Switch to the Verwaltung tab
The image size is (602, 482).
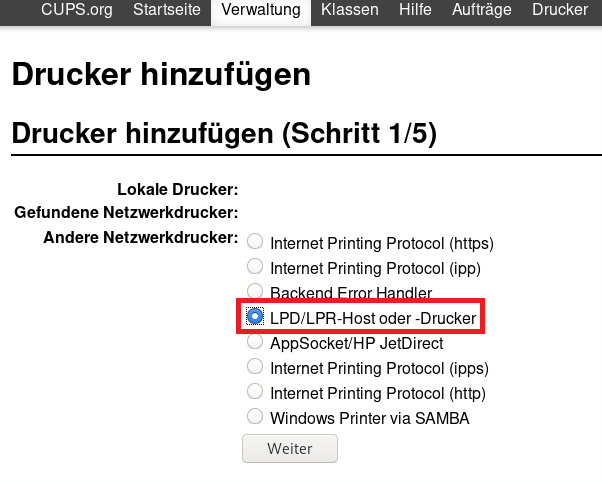[261, 11]
